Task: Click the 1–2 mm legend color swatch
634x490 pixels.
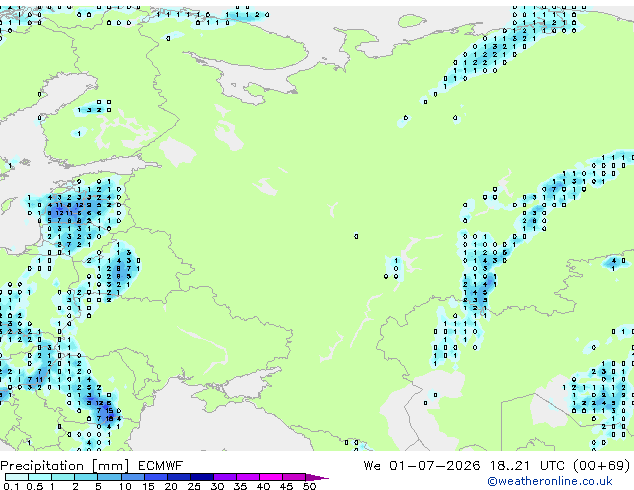Action: (x=63, y=477)
